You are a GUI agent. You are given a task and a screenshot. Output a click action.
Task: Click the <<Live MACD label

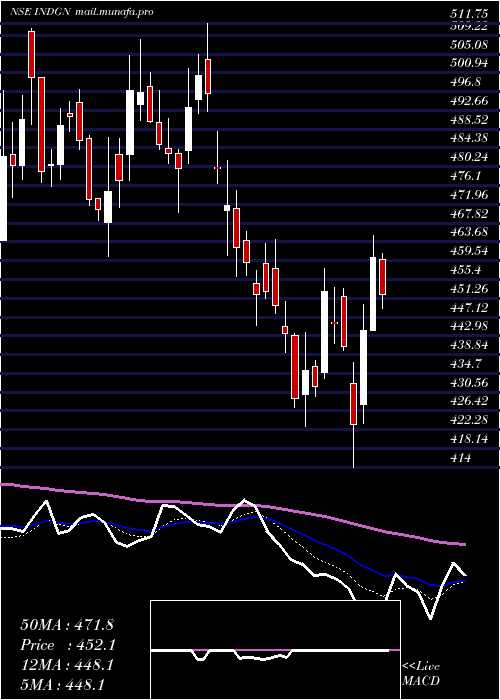click(x=421, y=674)
